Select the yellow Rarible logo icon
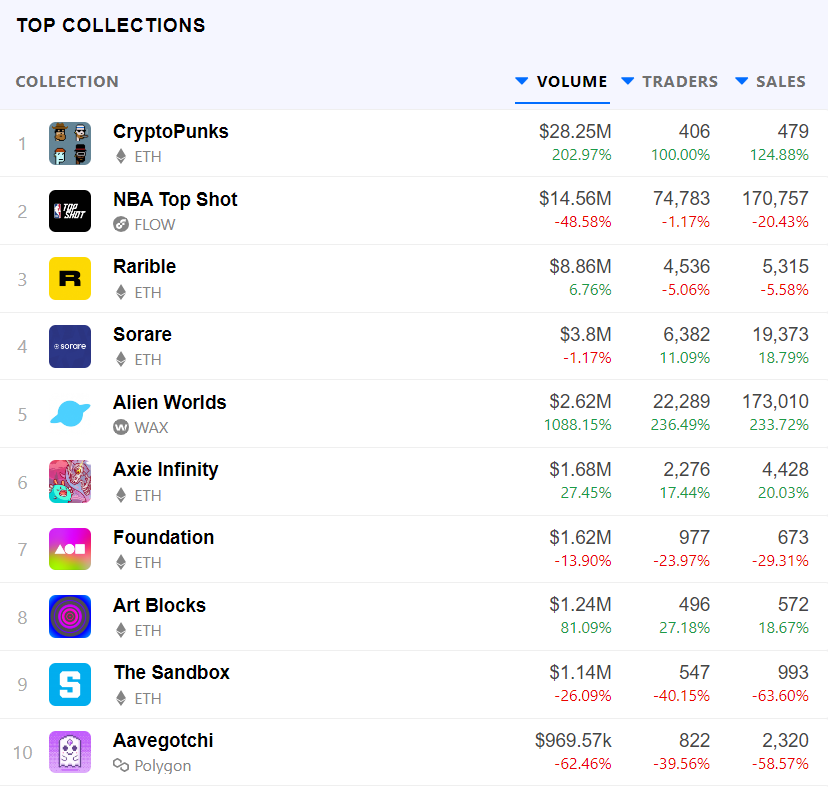828x789 pixels. click(70, 278)
